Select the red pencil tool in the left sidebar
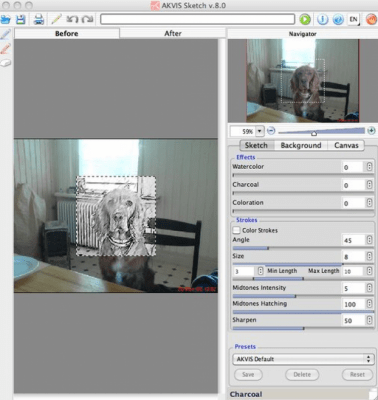The width and height of the screenshot is (378, 400). pyautogui.click(x=5, y=49)
